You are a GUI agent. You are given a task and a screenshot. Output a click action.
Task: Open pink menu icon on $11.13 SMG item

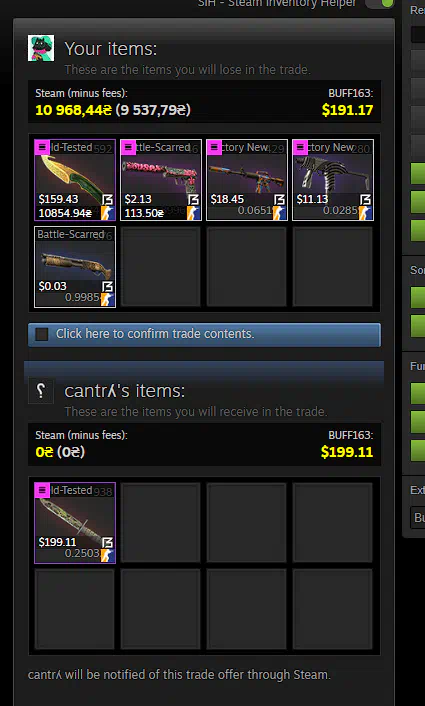[x=300, y=147]
